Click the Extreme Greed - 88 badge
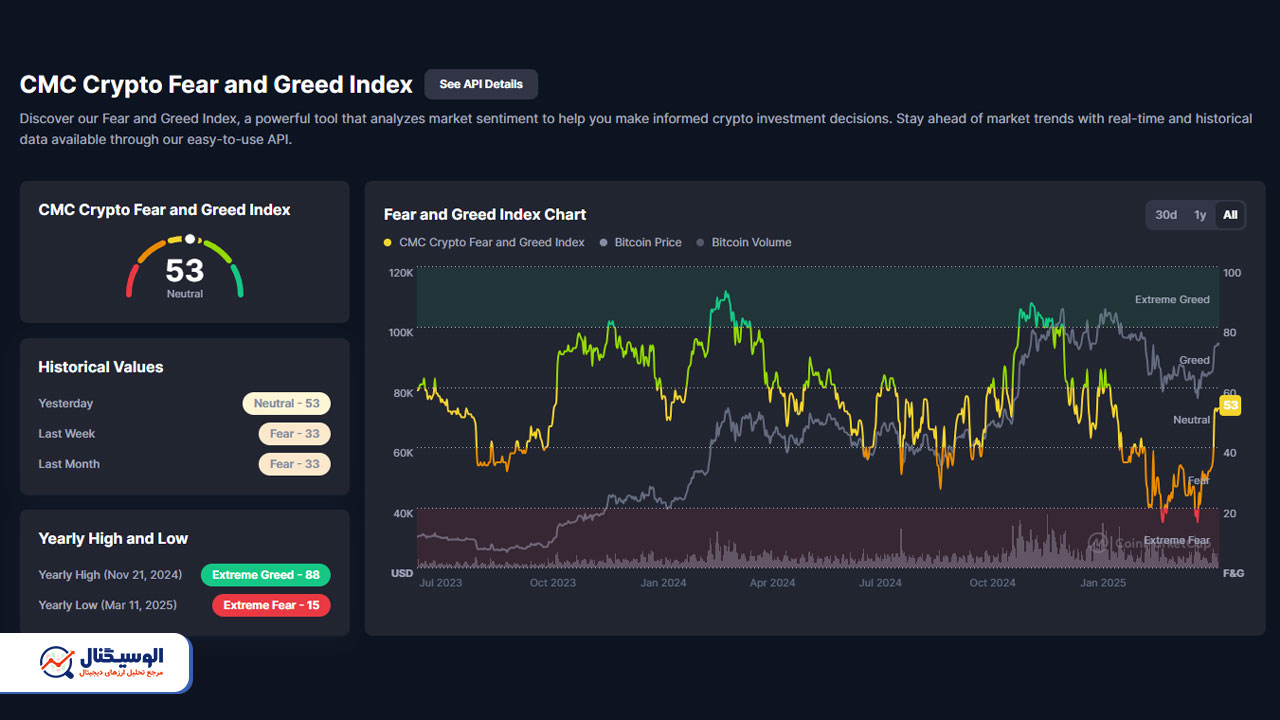Image resolution: width=1280 pixels, height=720 pixels. [x=265, y=575]
